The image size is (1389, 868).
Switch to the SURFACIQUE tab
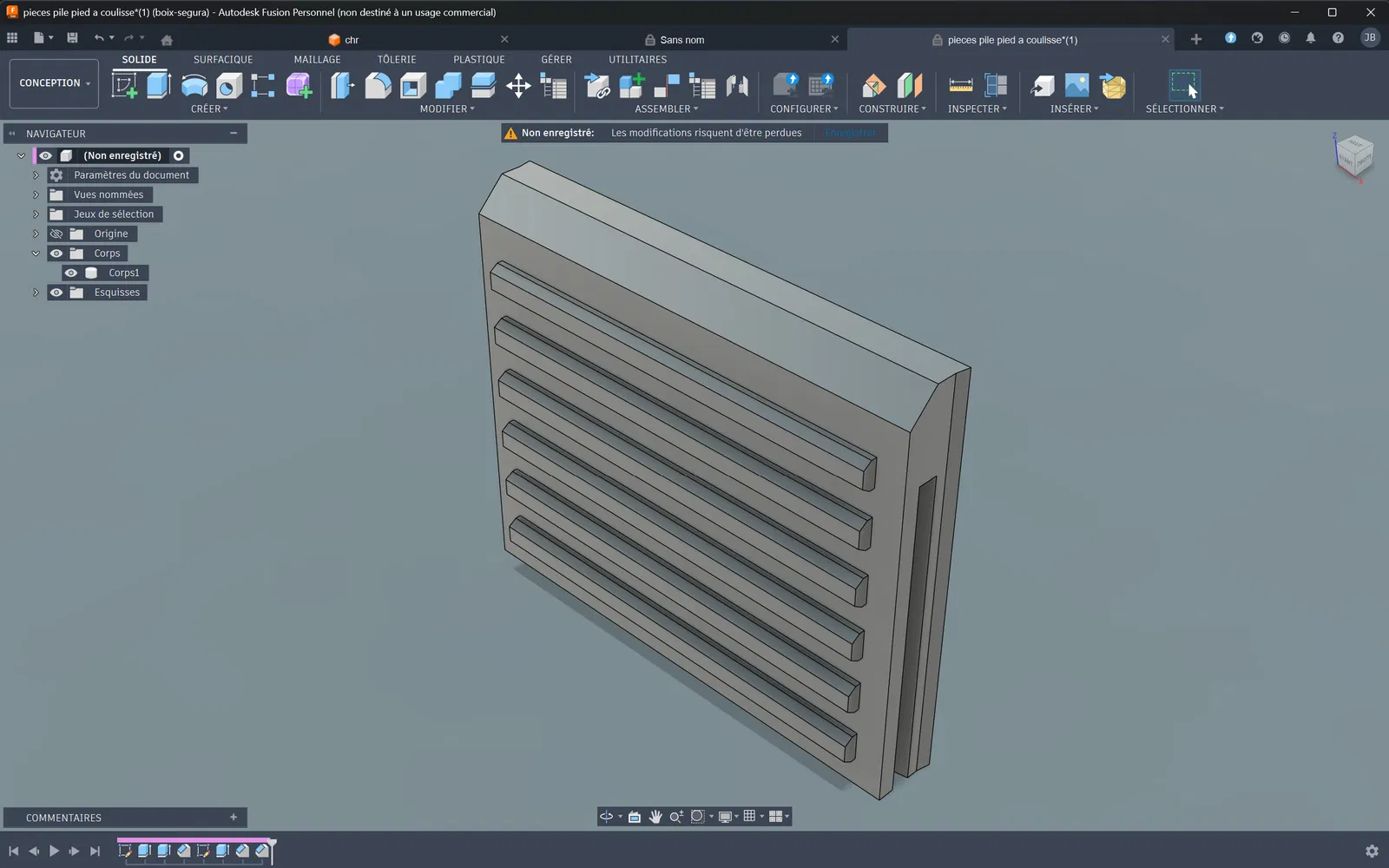(223, 59)
